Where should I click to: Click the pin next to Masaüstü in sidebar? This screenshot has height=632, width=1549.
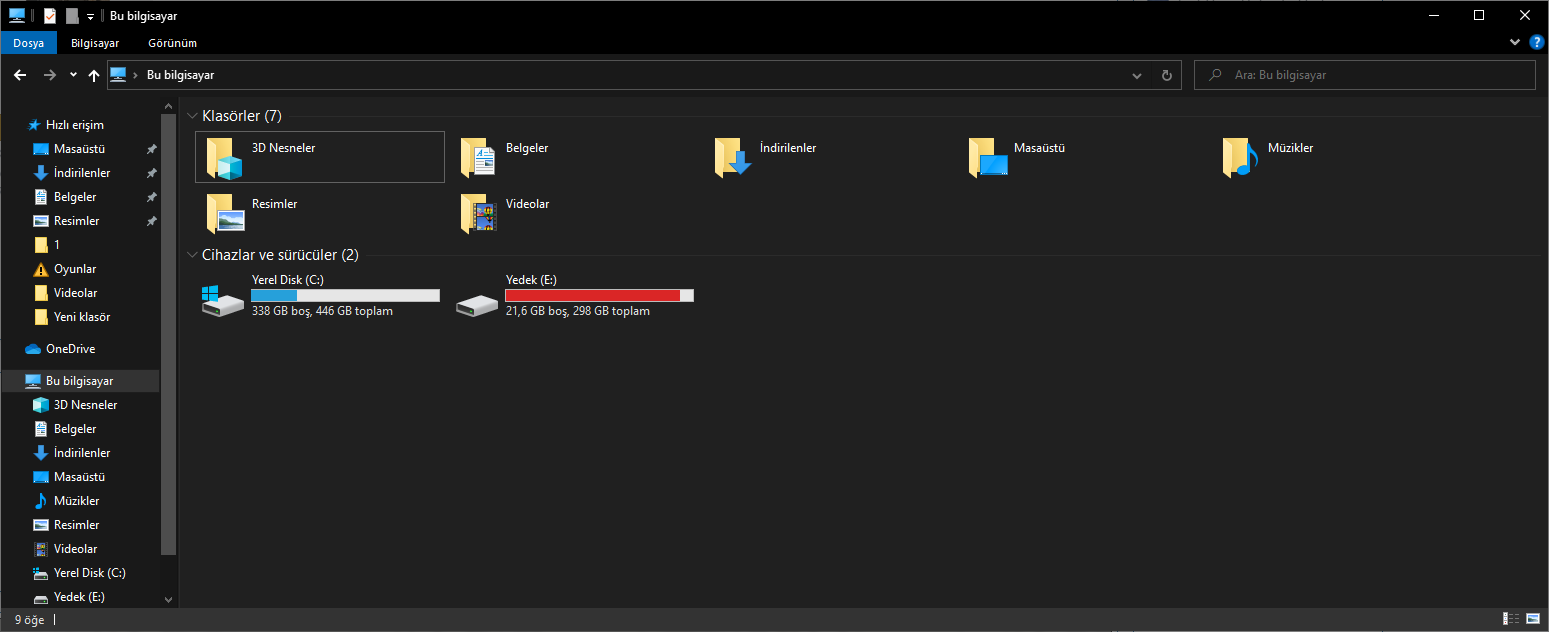click(151, 149)
